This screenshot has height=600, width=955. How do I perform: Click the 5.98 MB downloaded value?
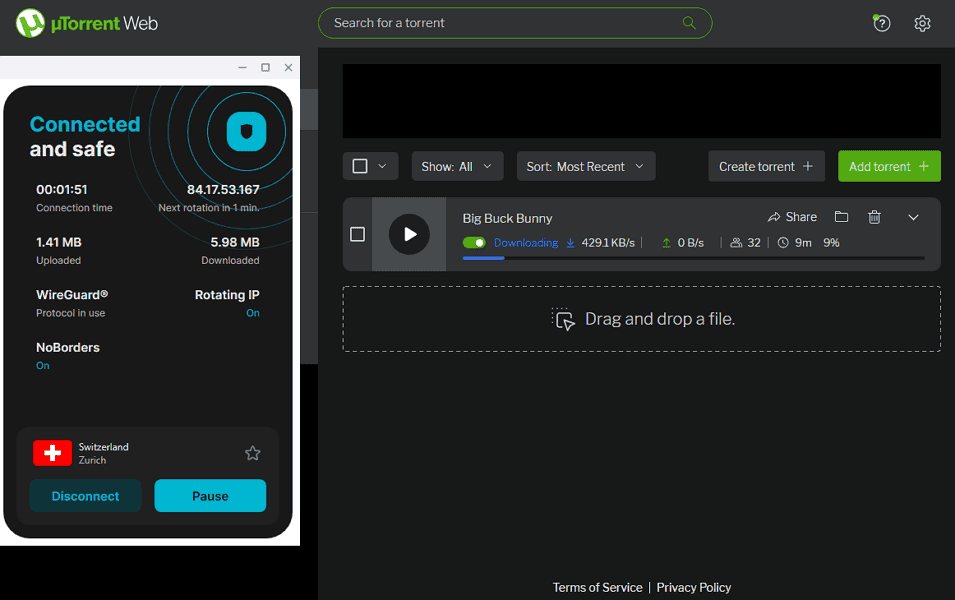[234, 242]
